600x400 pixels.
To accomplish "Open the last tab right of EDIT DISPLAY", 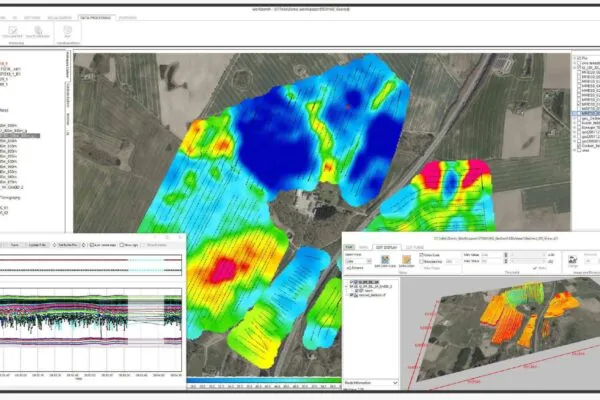I will coord(415,247).
